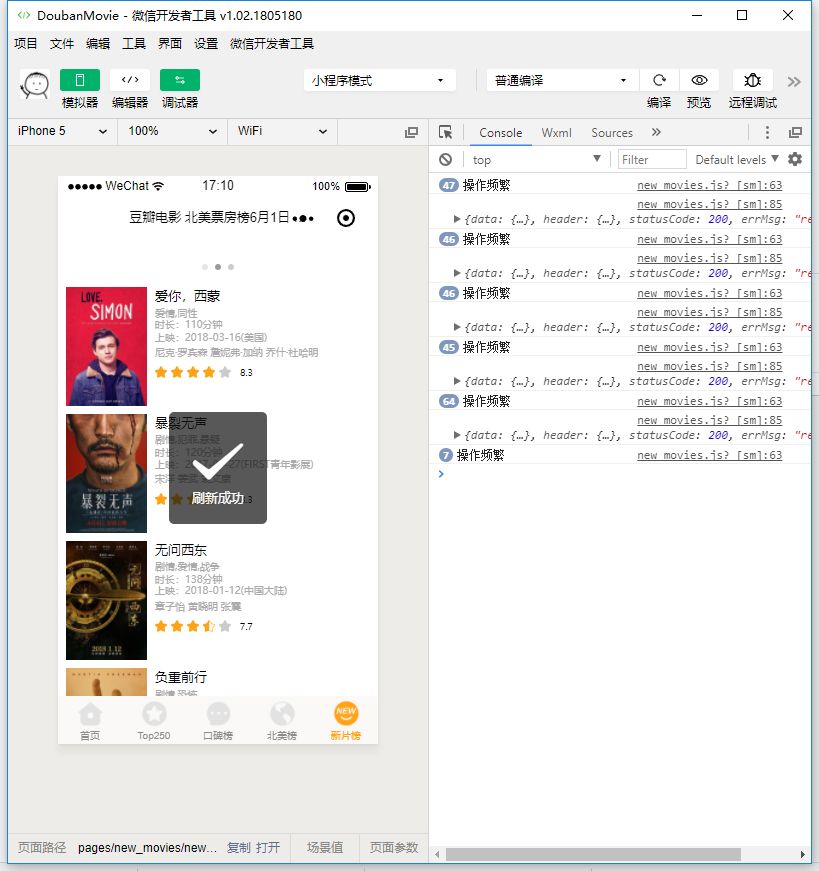Click the 7.7 star rating of 无问西东

click(x=203, y=627)
